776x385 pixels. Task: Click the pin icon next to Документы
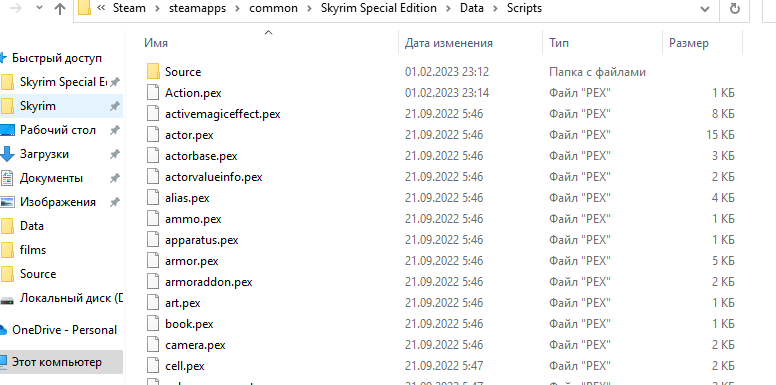(x=115, y=178)
